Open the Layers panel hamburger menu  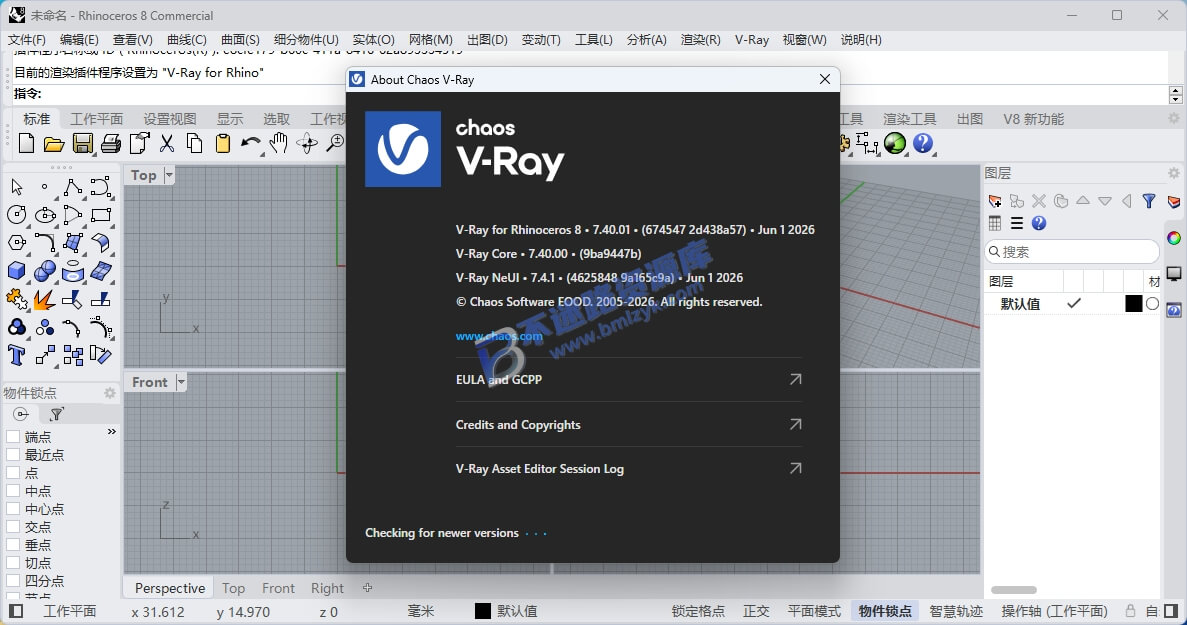pos(1017,223)
